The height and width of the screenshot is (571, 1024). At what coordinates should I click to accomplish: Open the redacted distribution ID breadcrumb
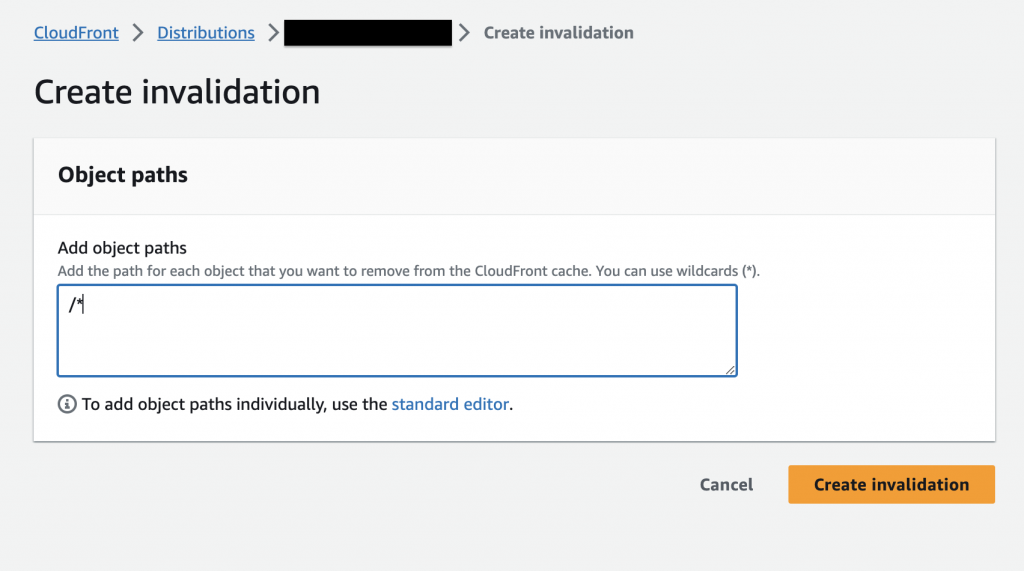point(368,33)
